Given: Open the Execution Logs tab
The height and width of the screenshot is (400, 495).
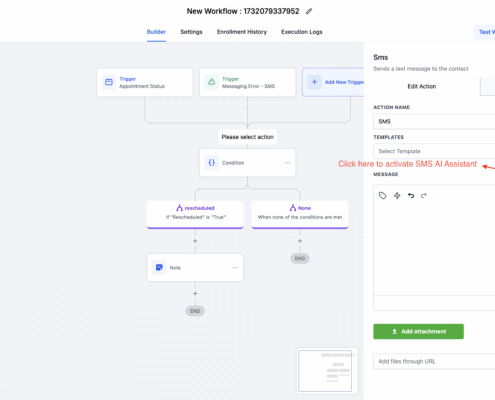Looking at the screenshot, I should [x=302, y=32].
